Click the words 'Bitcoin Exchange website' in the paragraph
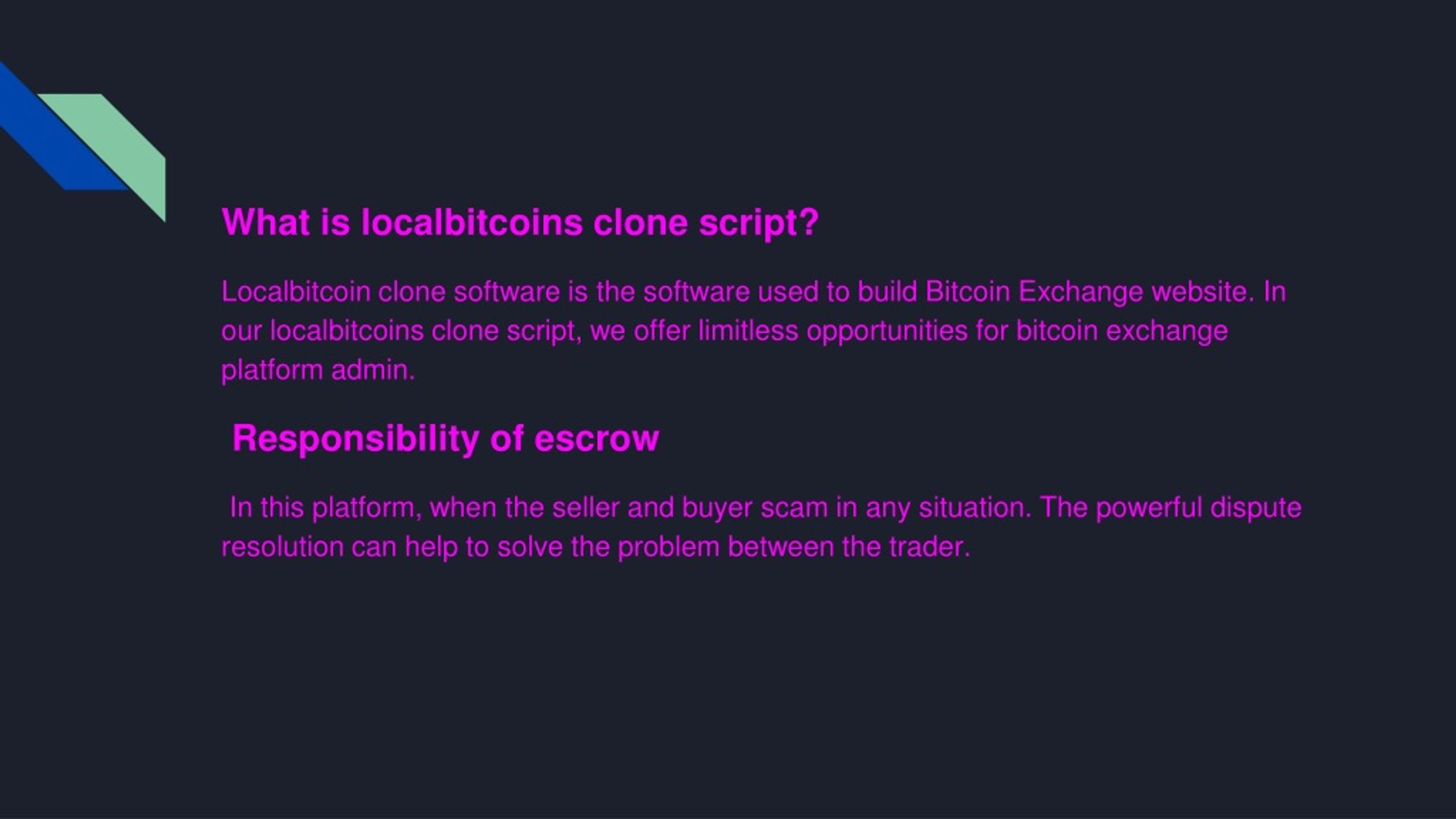This screenshot has height=819, width=1456. [x=1089, y=292]
